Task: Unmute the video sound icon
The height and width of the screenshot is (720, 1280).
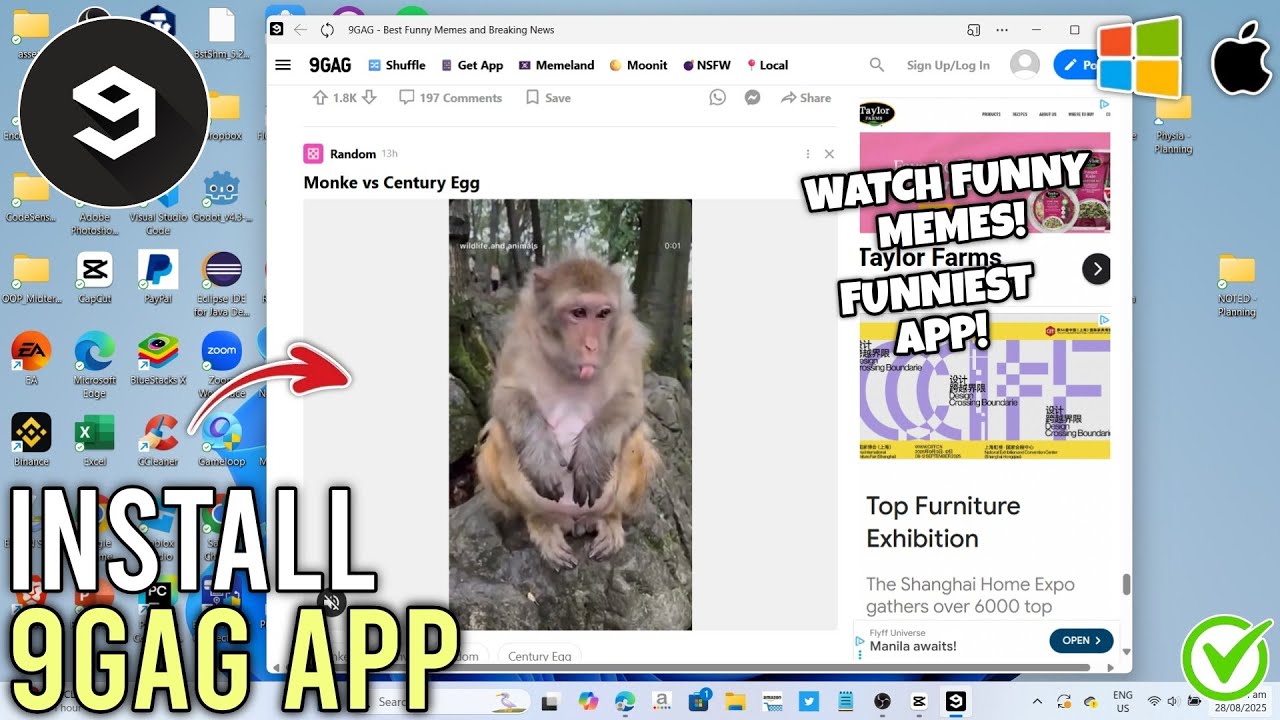Action: pyautogui.click(x=332, y=602)
